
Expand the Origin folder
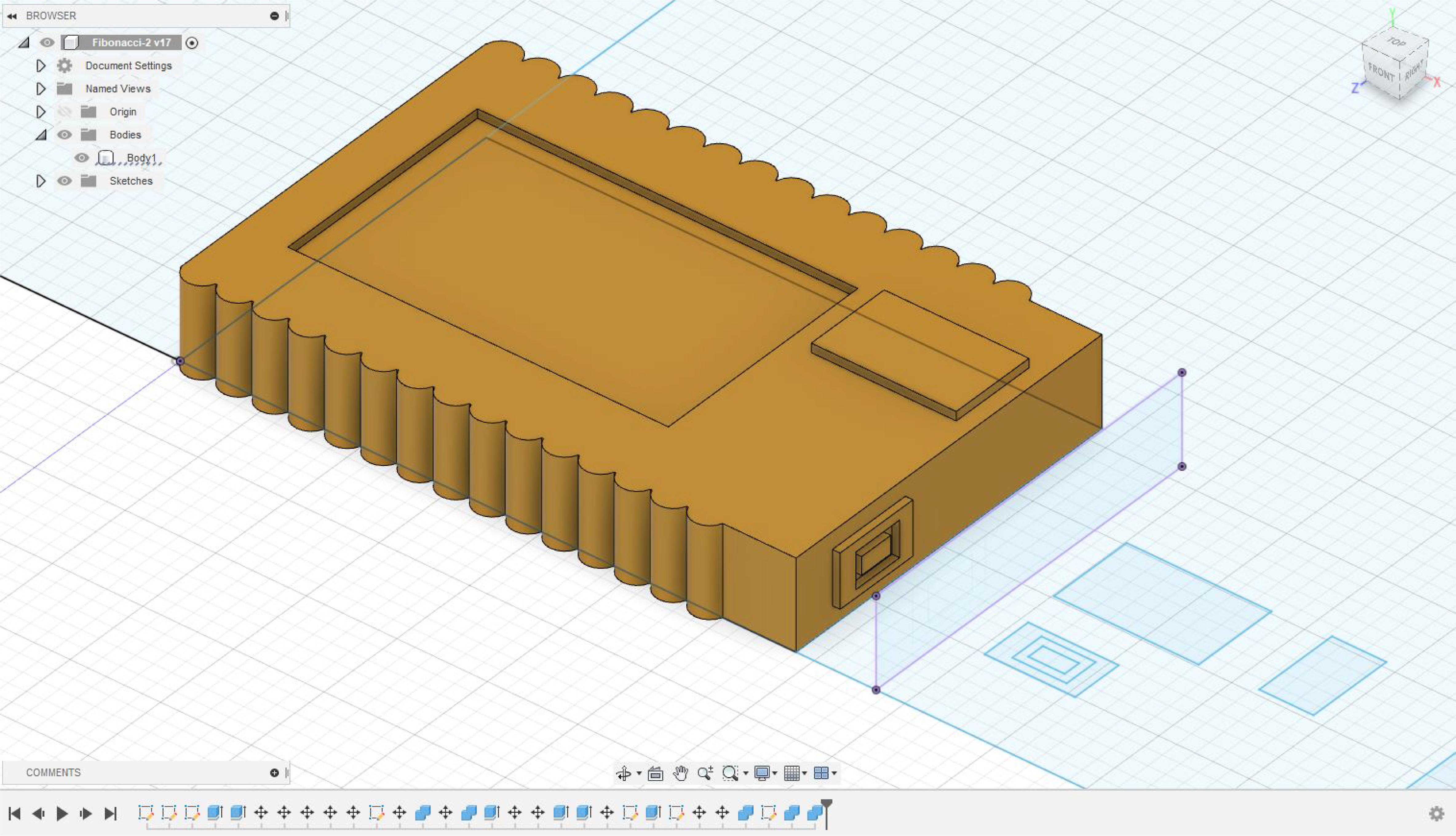coord(41,111)
